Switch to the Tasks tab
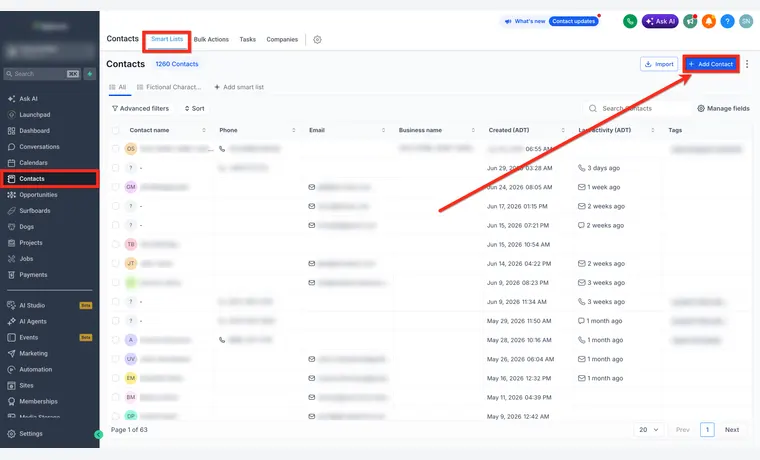760x460 pixels. (247, 39)
